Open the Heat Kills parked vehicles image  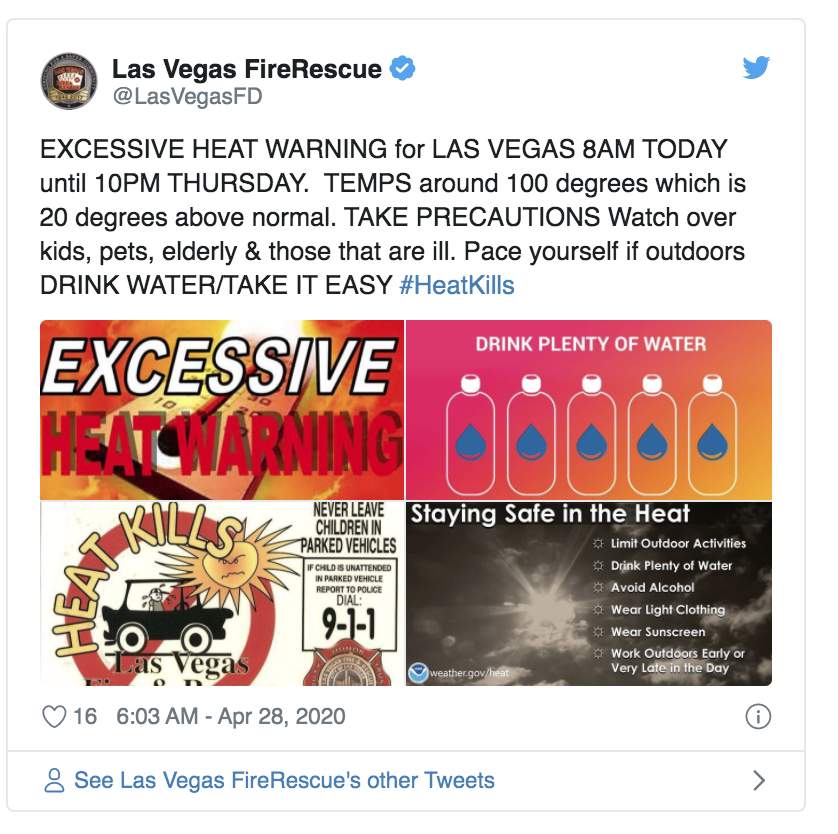click(222, 594)
